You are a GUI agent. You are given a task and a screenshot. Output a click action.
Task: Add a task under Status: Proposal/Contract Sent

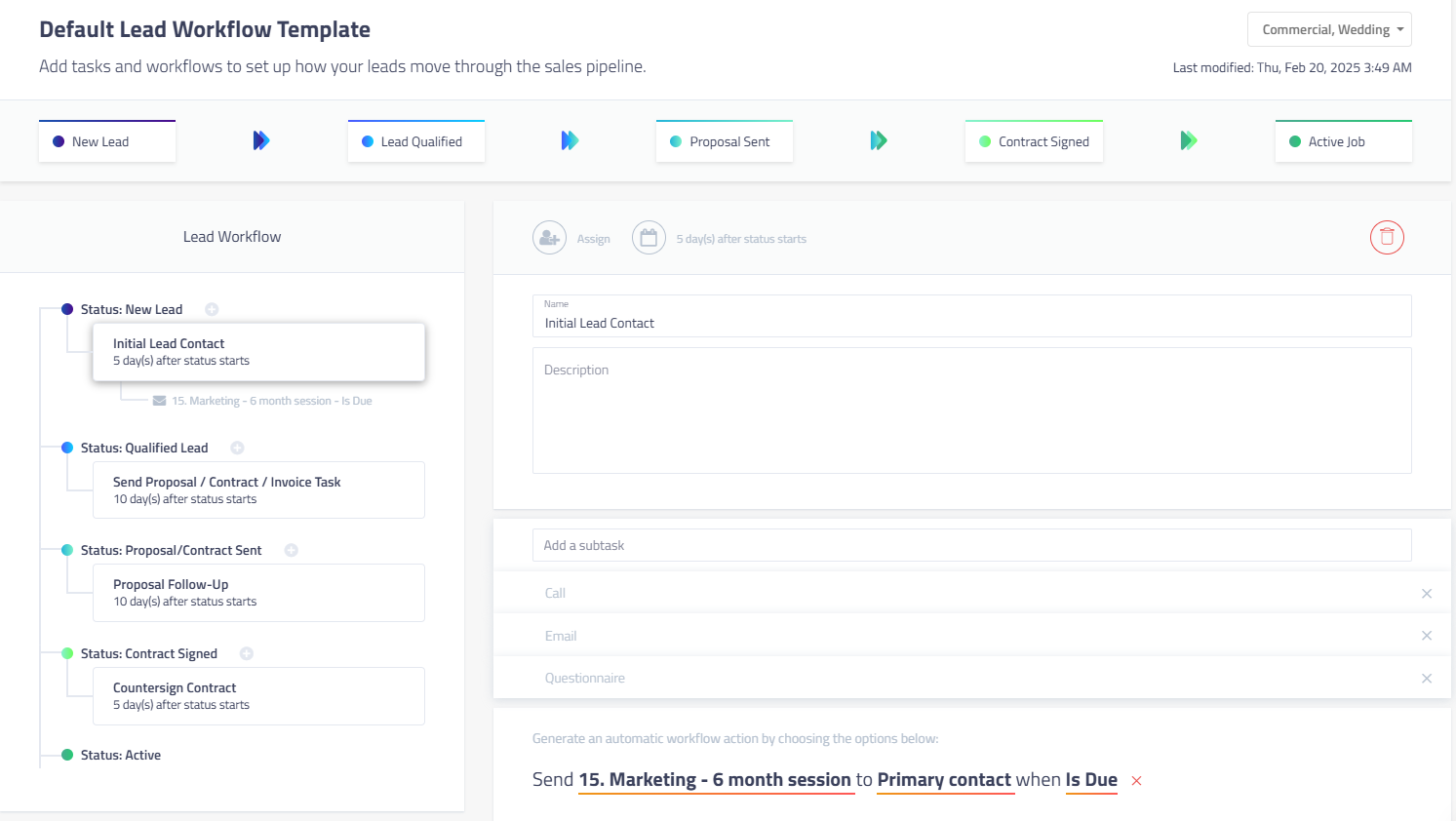(291, 551)
